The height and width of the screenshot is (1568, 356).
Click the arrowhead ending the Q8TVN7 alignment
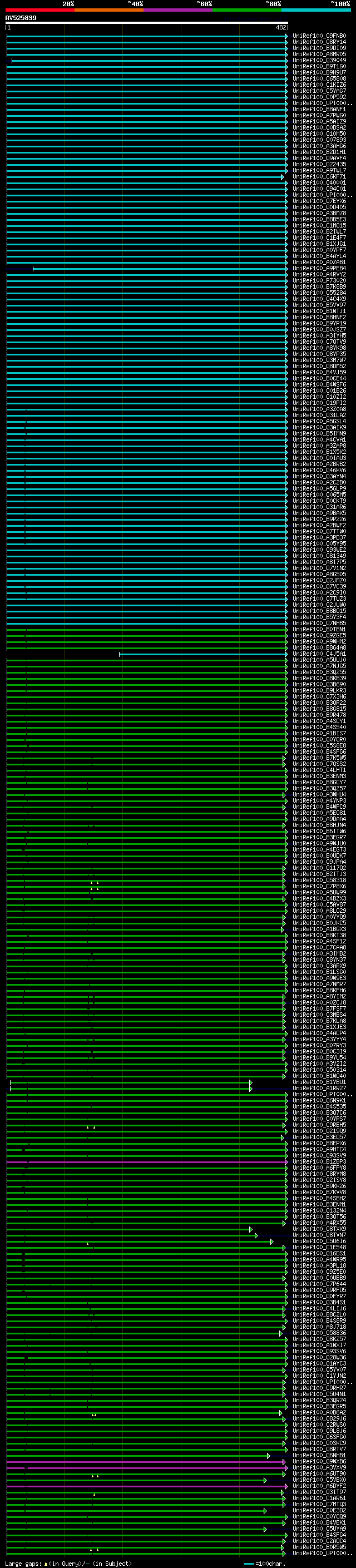[256, 1235]
